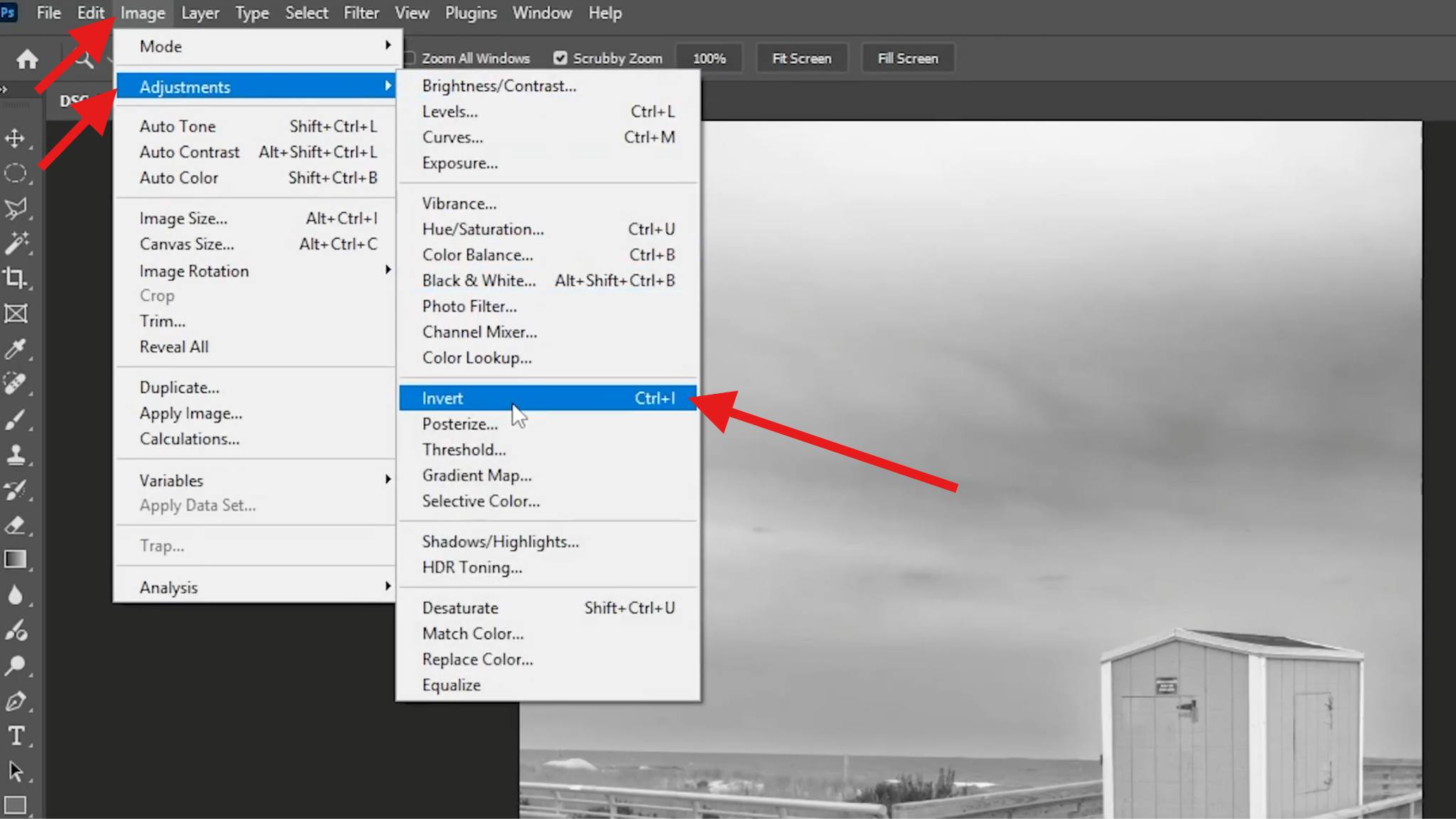Select the Crop tool

coord(15,278)
